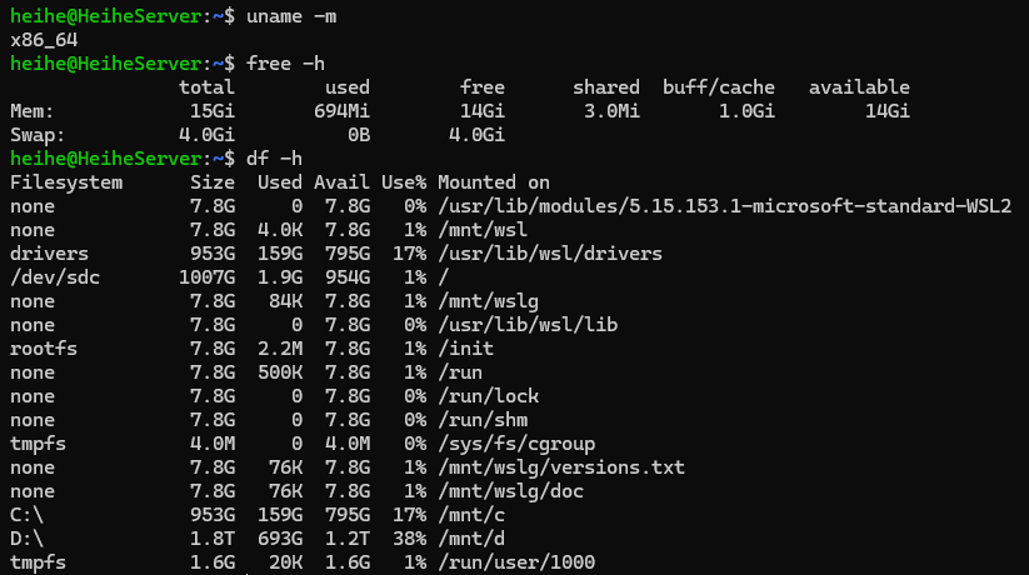This screenshot has width=1029, height=575.
Task: Select the 3.0Mi shared memory value
Action: pos(611,111)
